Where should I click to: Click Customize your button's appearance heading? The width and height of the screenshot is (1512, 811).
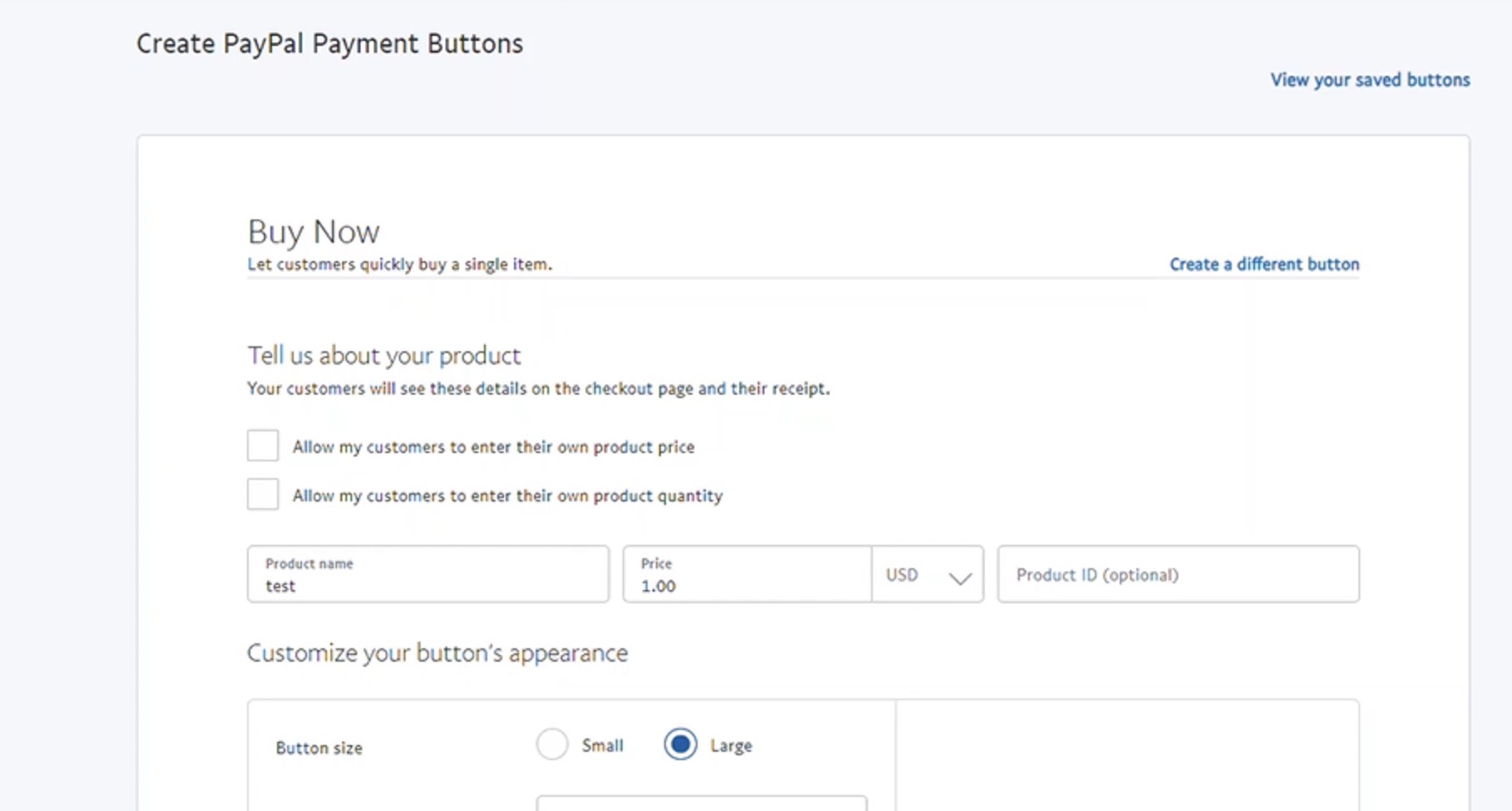pyautogui.click(x=437, y=652)
